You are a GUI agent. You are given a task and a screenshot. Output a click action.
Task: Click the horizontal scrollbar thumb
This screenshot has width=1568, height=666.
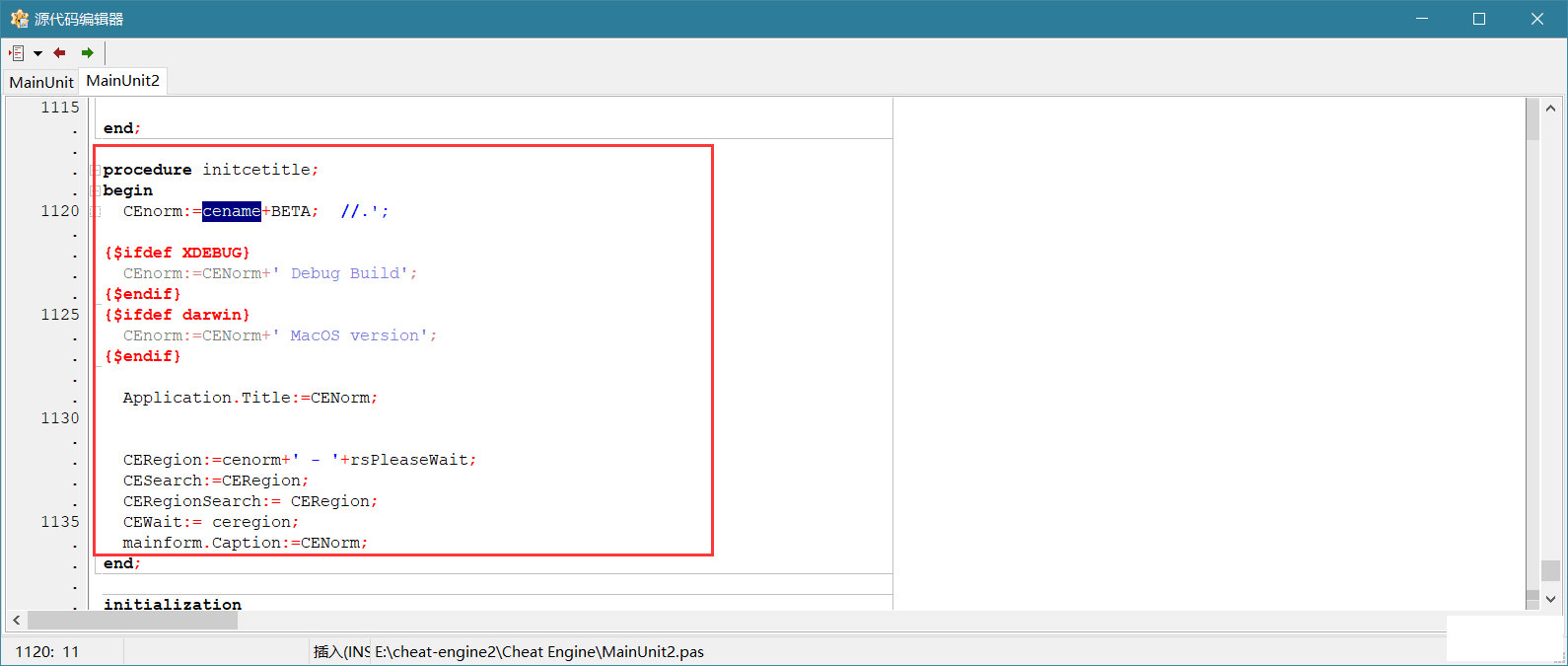(132, 621)
